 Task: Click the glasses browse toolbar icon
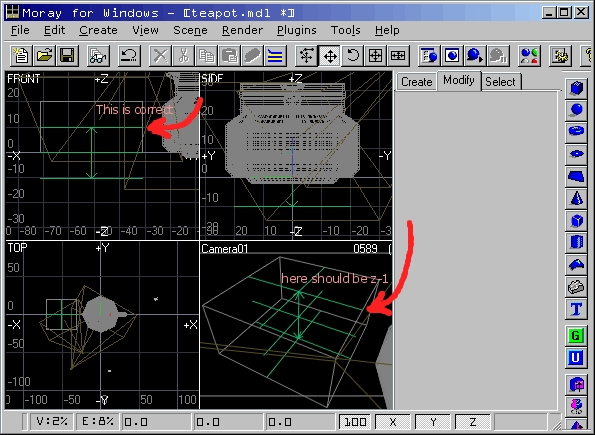98,56
